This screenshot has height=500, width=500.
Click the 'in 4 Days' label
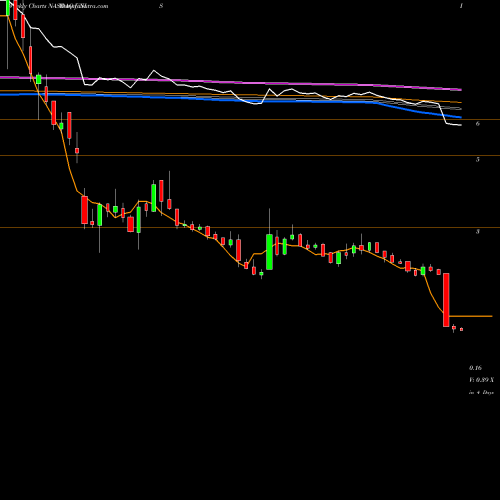point(481,393)
